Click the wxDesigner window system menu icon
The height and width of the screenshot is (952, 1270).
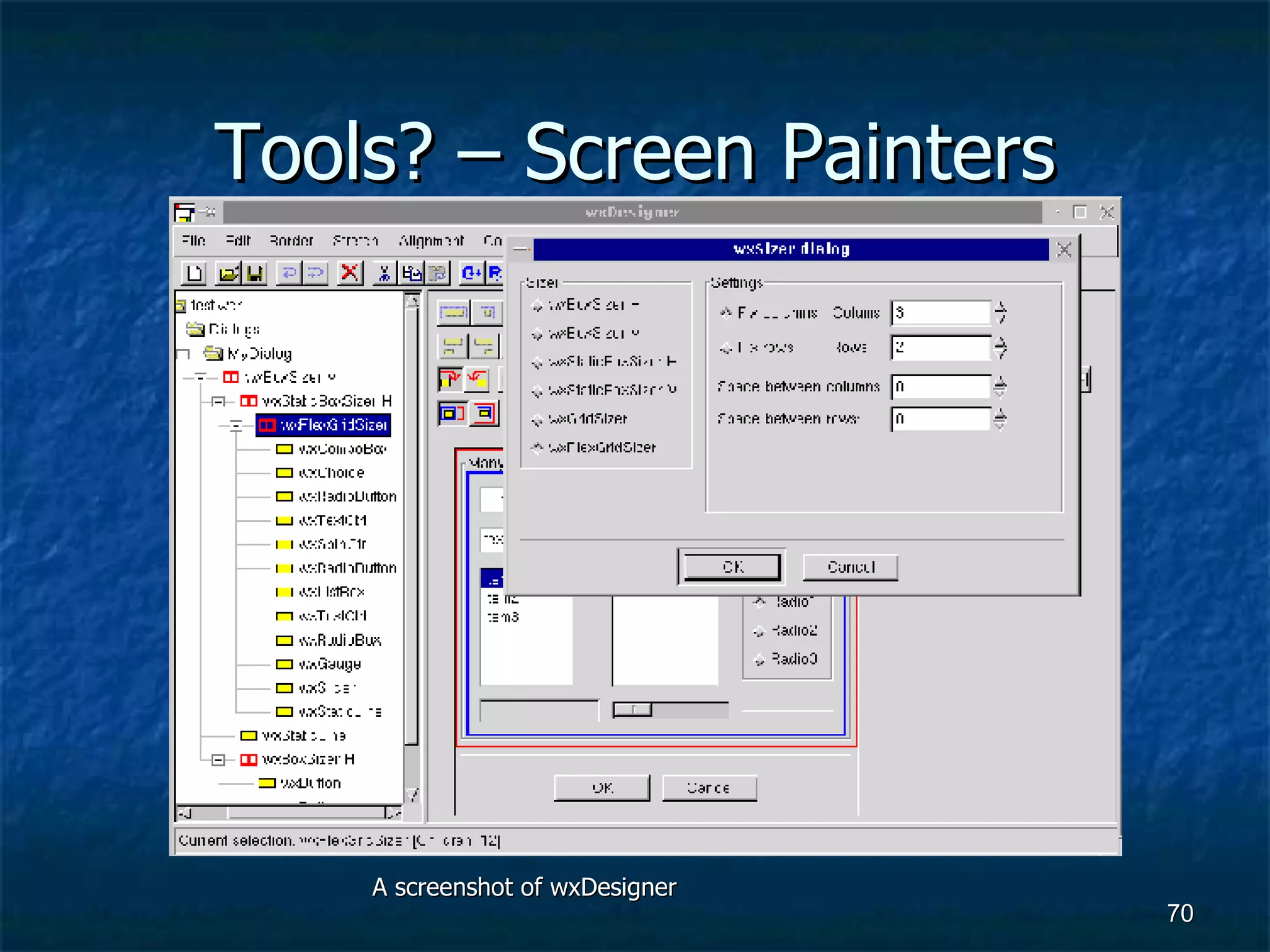184,213
